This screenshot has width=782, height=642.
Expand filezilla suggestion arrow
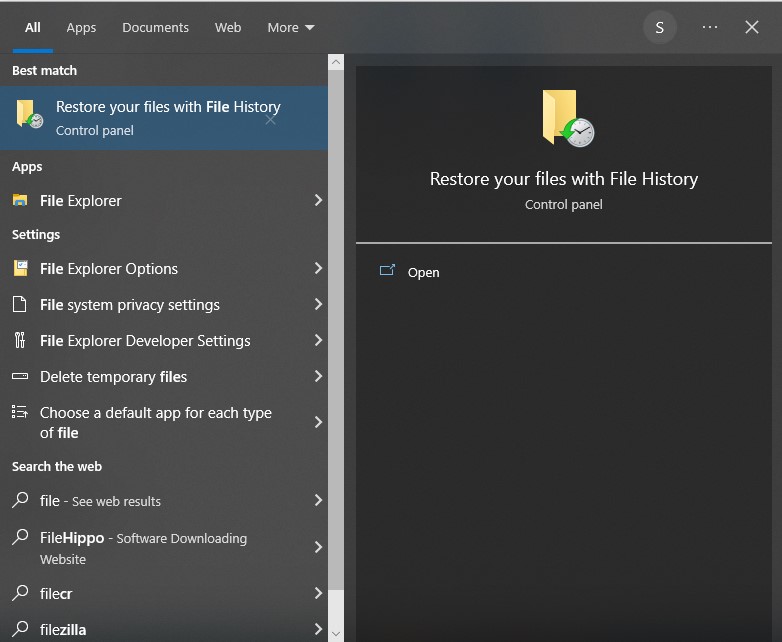pos(318,629)
